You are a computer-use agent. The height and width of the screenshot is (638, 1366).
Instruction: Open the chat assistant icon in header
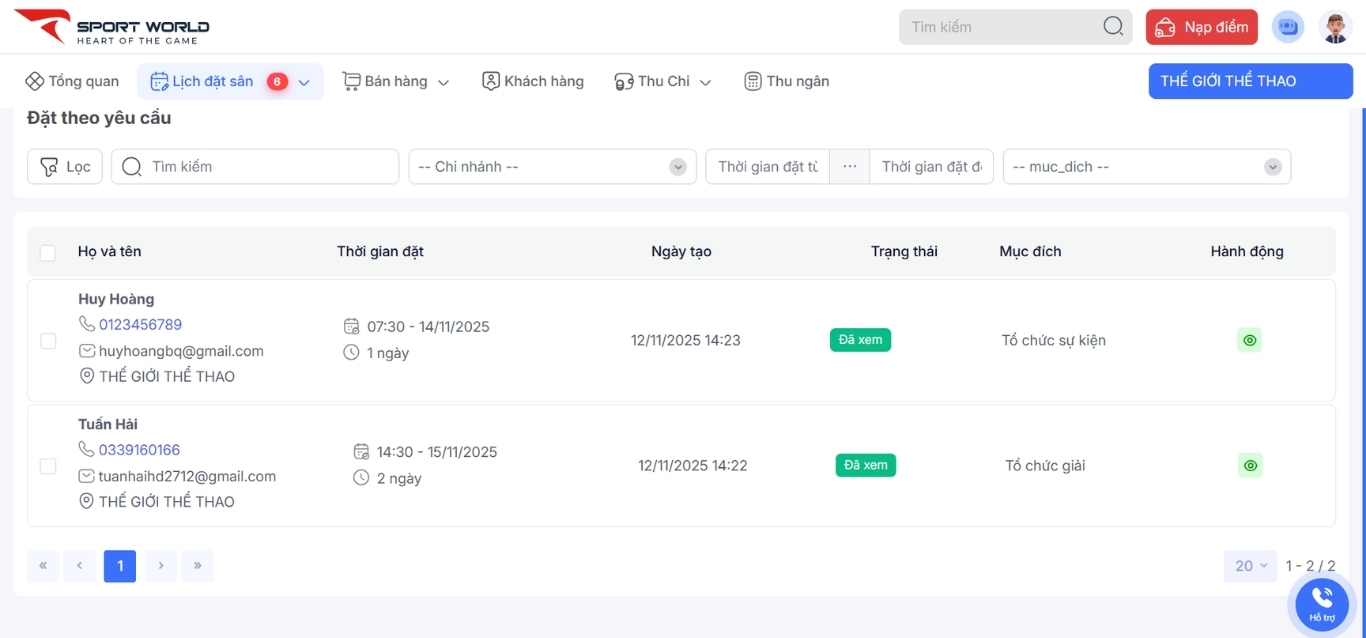click(x=1288, y=27)
